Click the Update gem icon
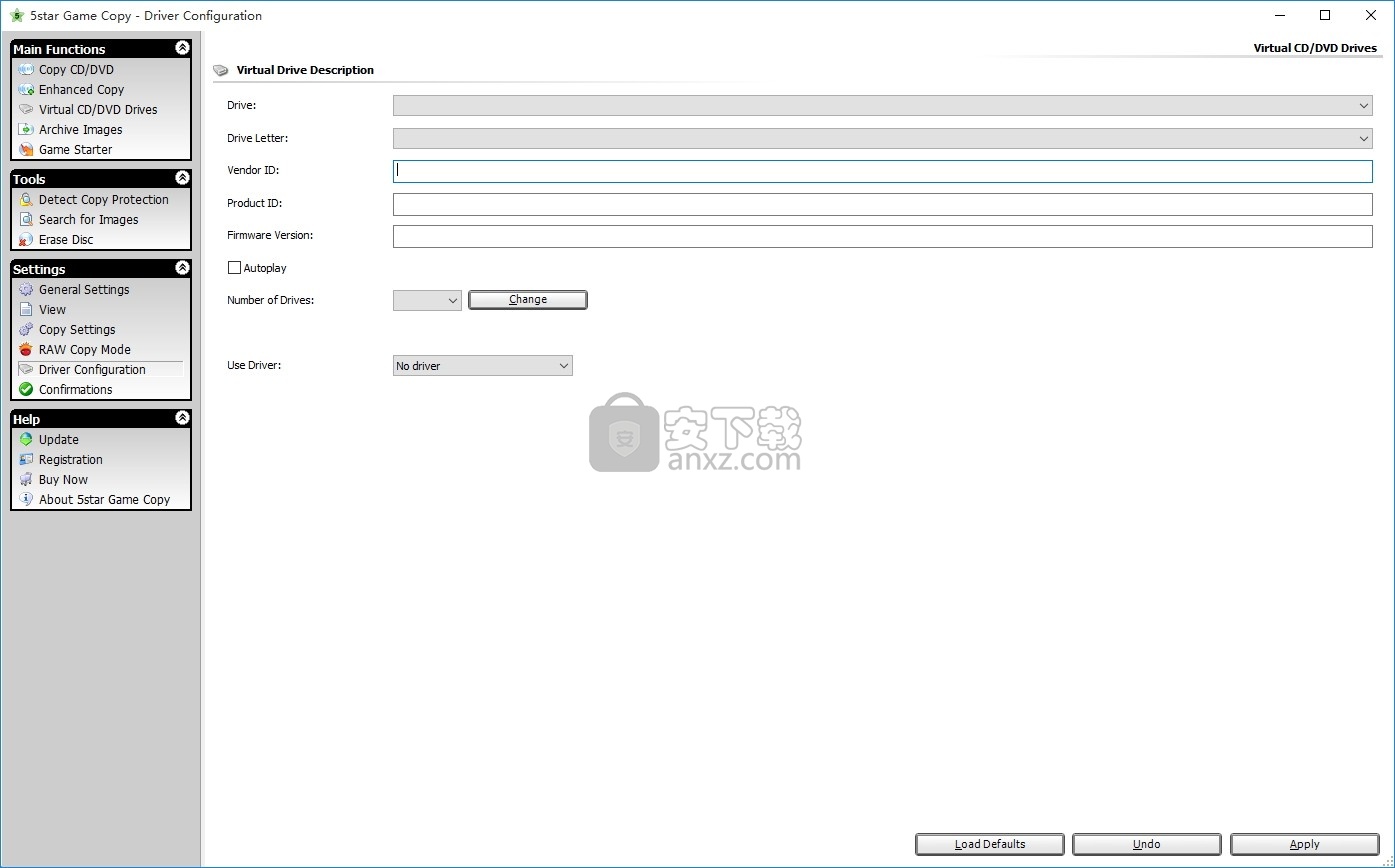The width and height of the screenshot is (1395, 868). (26, 439)
